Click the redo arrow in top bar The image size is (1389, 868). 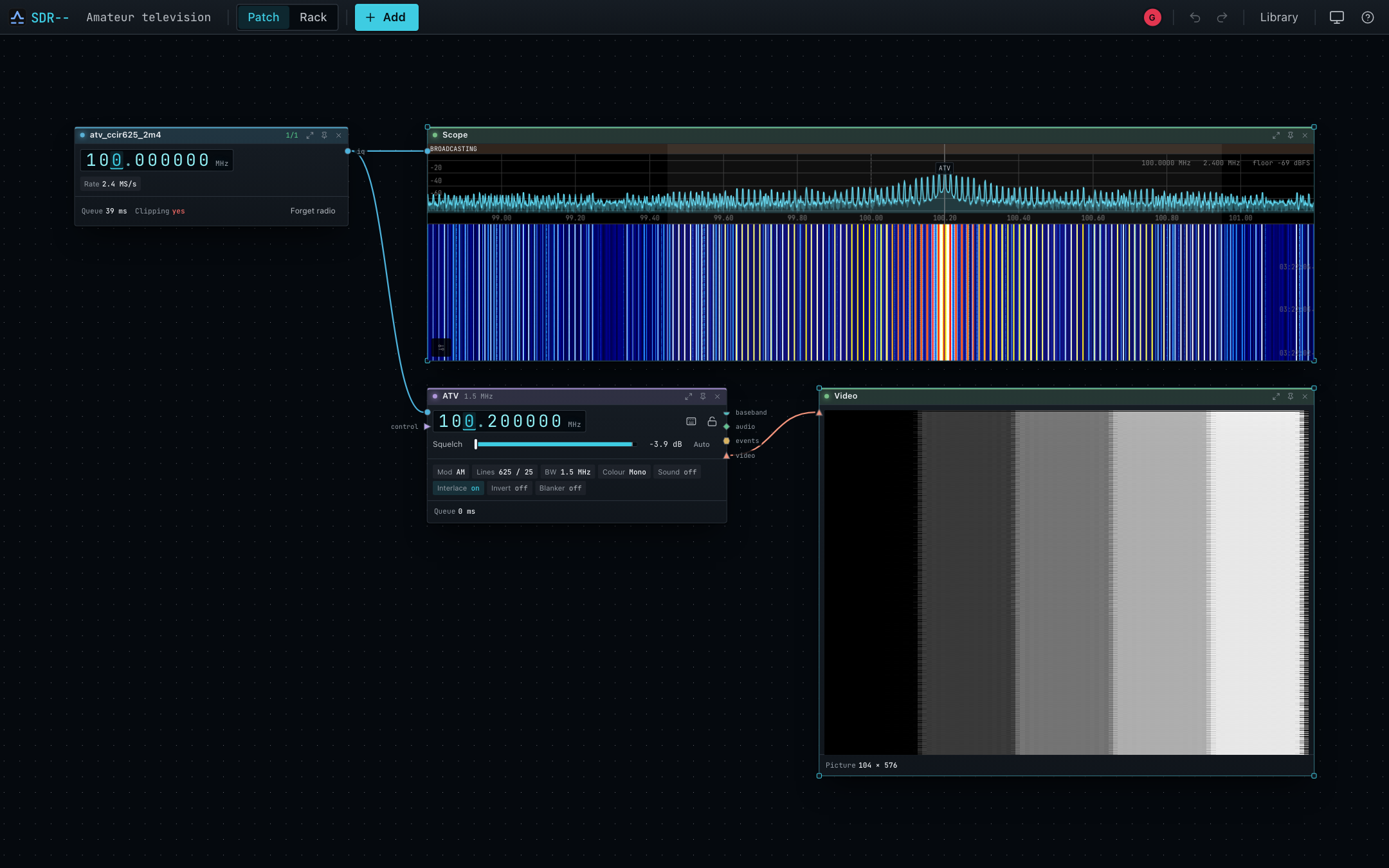[x=1222, y=17]
